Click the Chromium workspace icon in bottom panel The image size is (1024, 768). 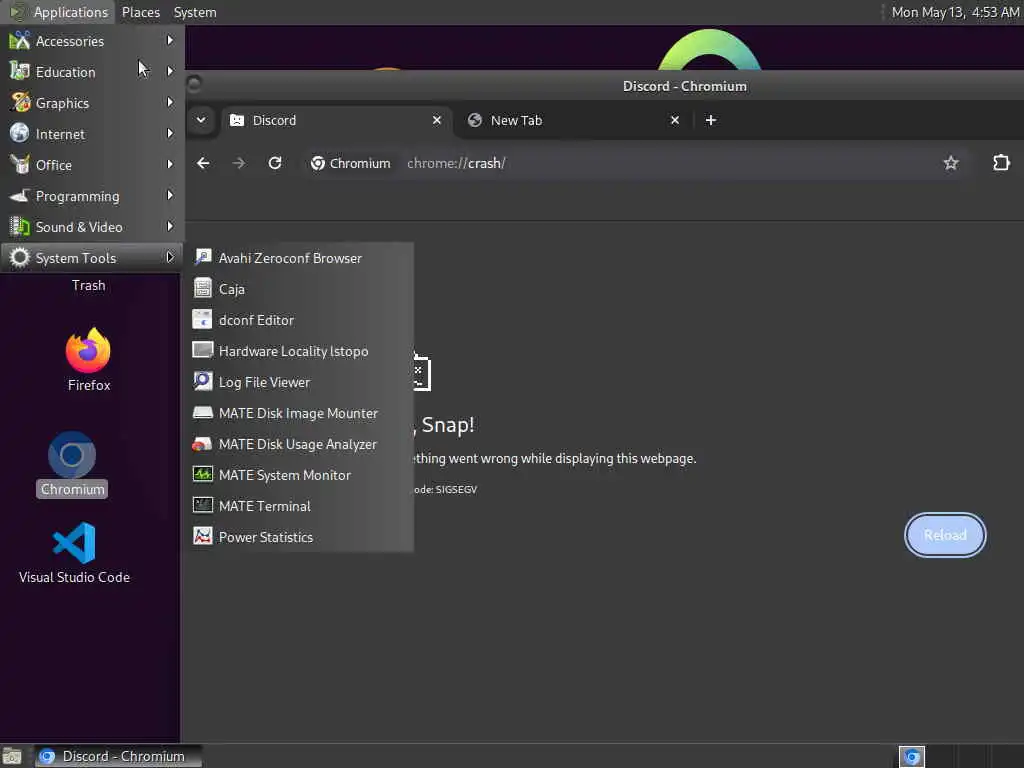coord(912,756)
